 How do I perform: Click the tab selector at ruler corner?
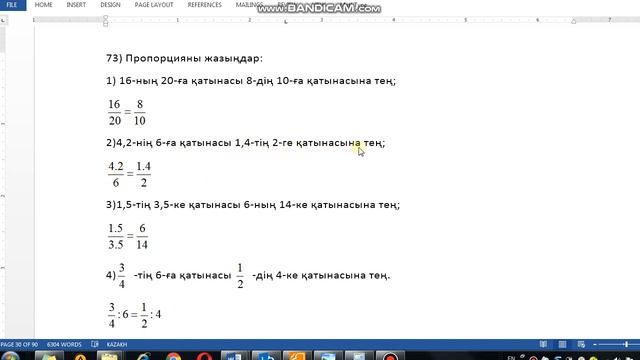pos(3,20)
